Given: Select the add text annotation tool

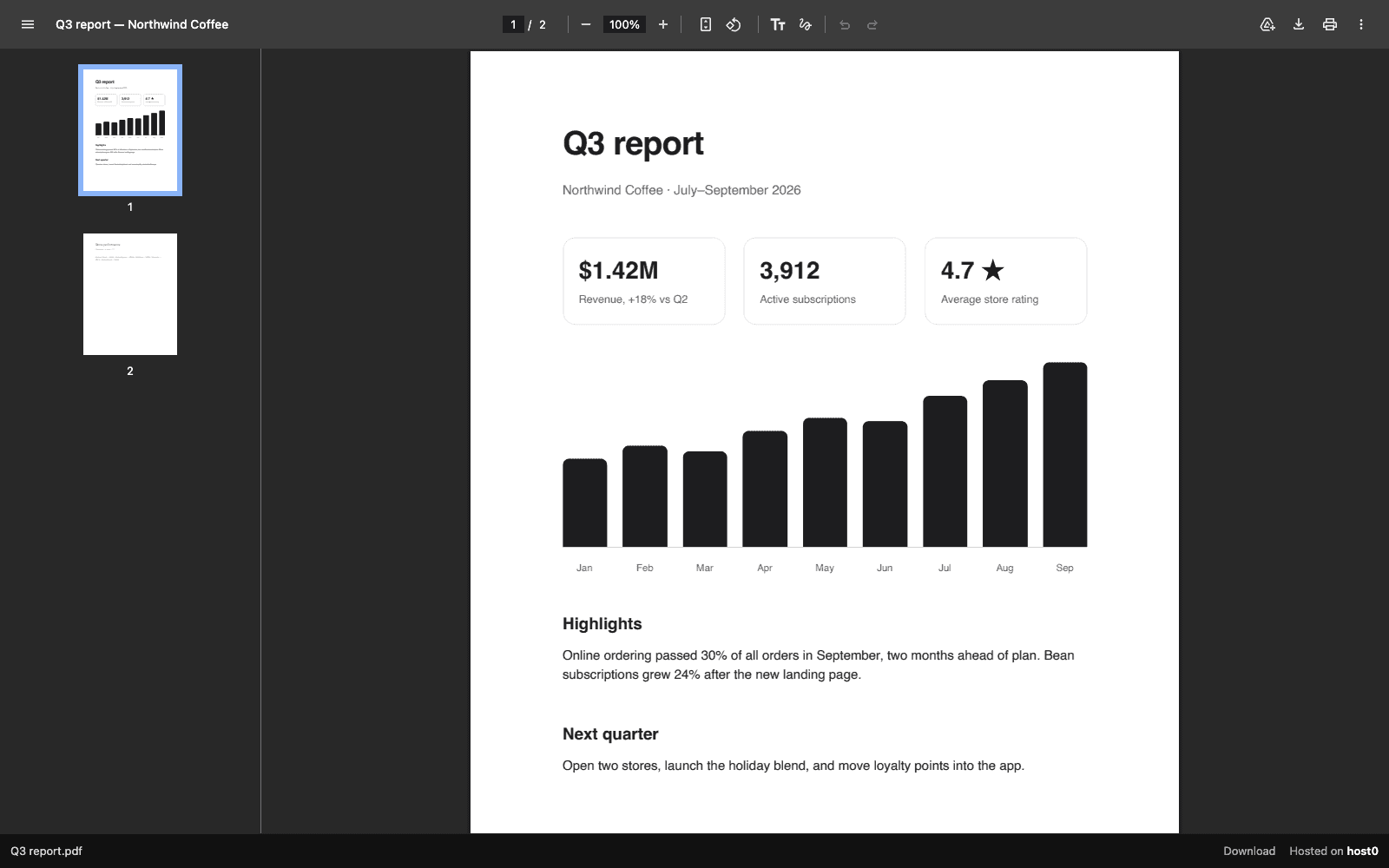Looking at the screenshot, I should [x=778, y=24].
